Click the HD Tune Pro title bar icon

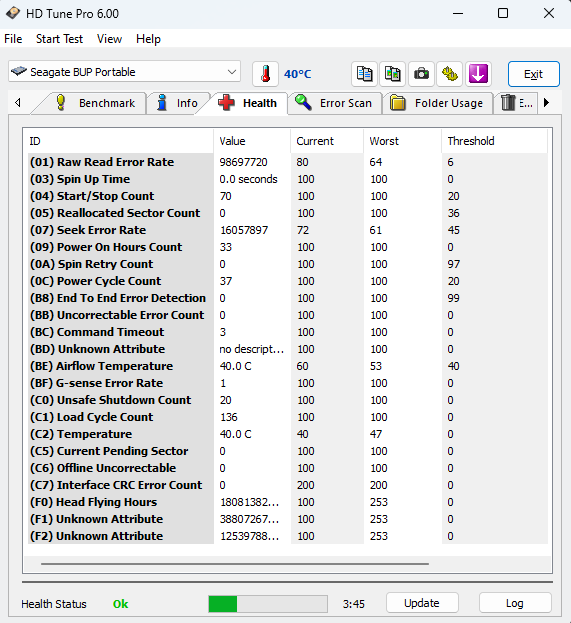click(13, 13)
